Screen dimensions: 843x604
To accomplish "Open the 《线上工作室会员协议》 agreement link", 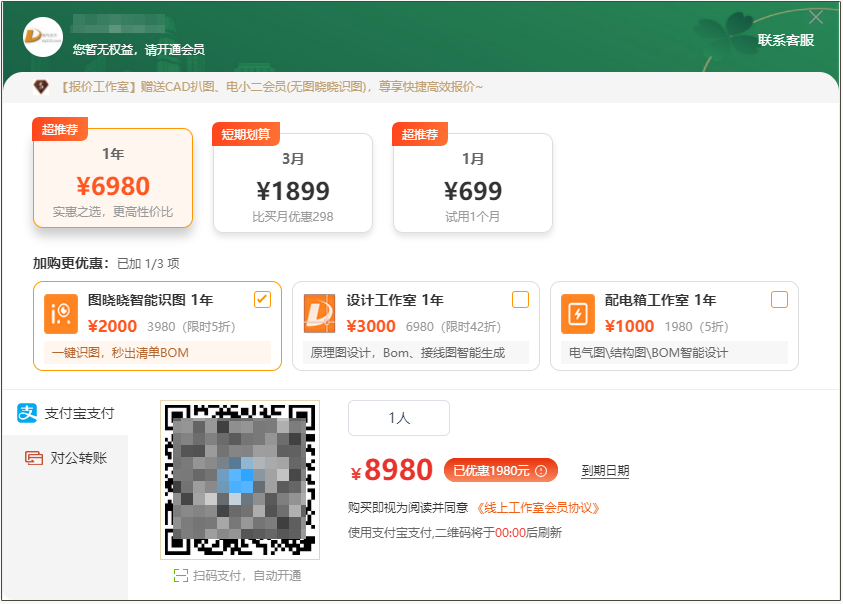I will point(538,508).
